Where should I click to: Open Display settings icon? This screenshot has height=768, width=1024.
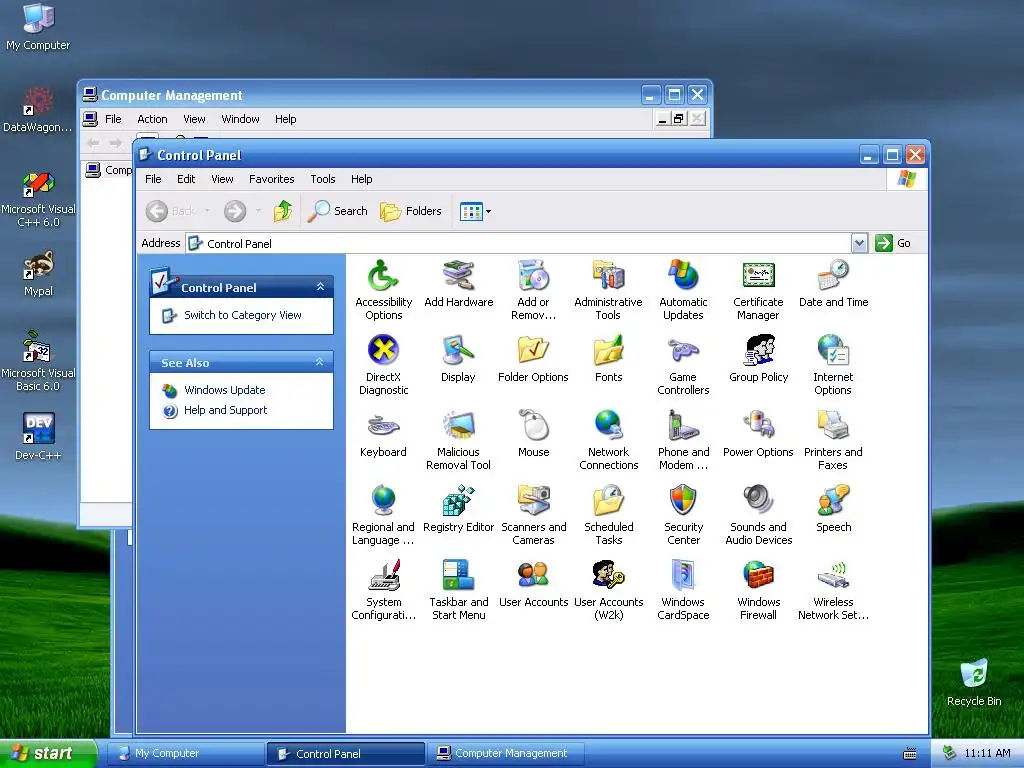[x=458, y=359]
